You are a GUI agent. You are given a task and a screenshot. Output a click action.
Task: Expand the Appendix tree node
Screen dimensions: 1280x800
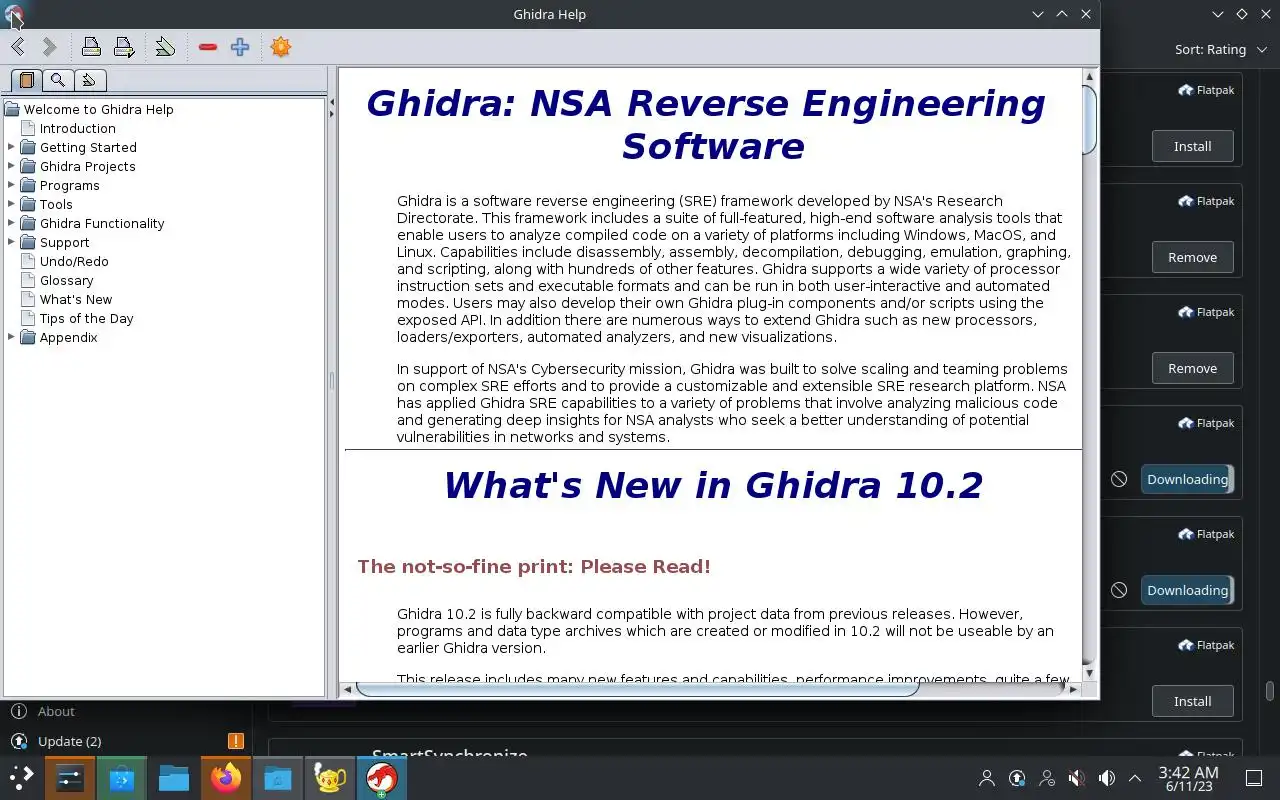11,337
